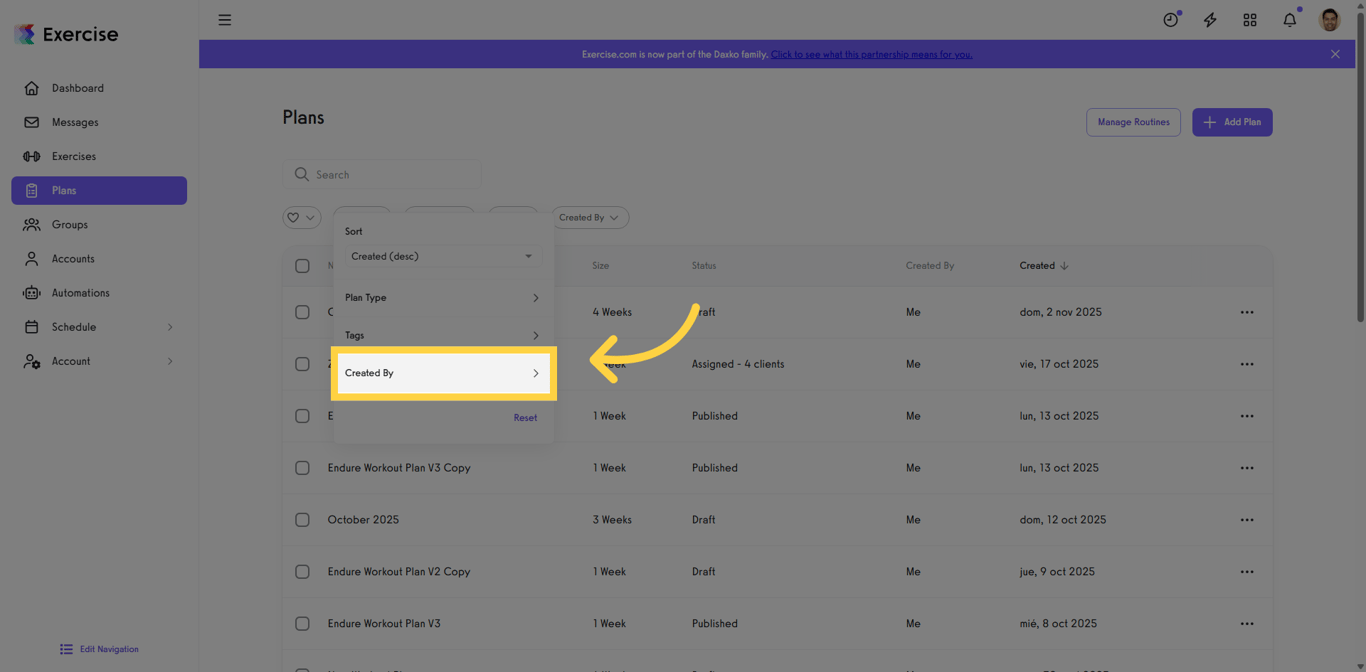The width and height of the screenshot is (1366, 672).
Task: Open the favorites heart filter
Action: pyautogui.click(x=301, y=218)
